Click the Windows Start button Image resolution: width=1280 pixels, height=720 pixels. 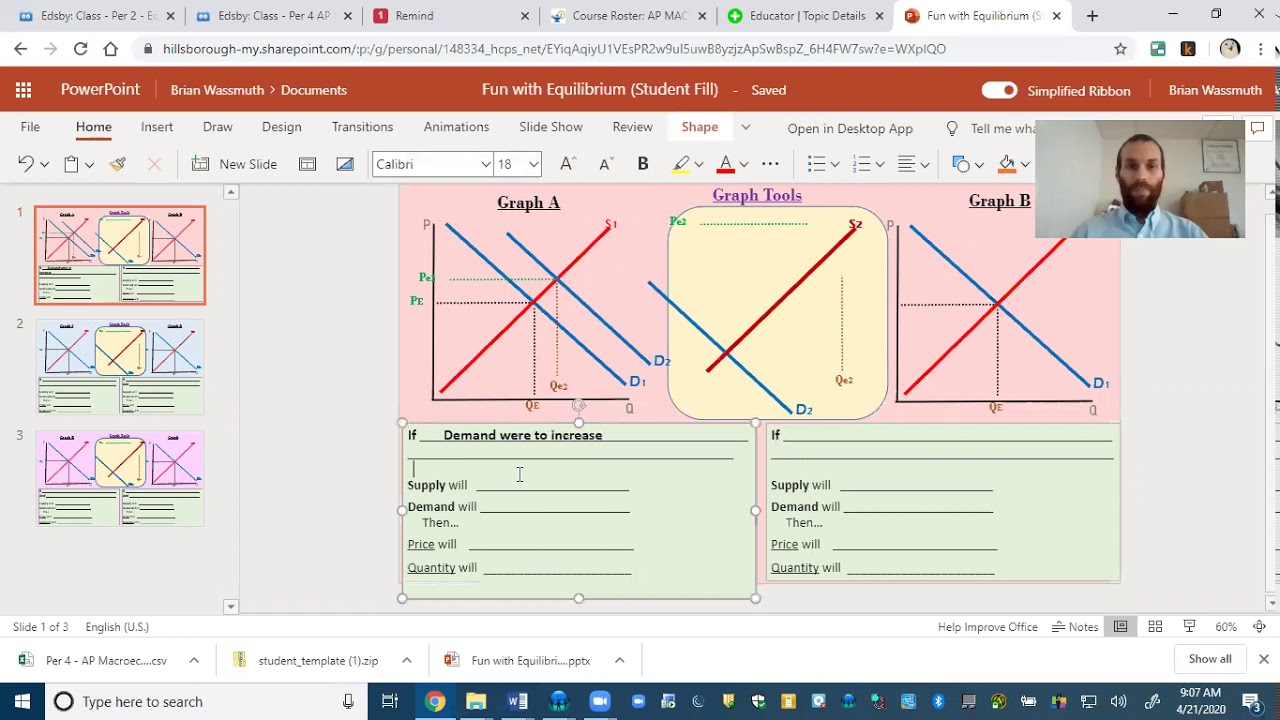(x=22, y=702)
